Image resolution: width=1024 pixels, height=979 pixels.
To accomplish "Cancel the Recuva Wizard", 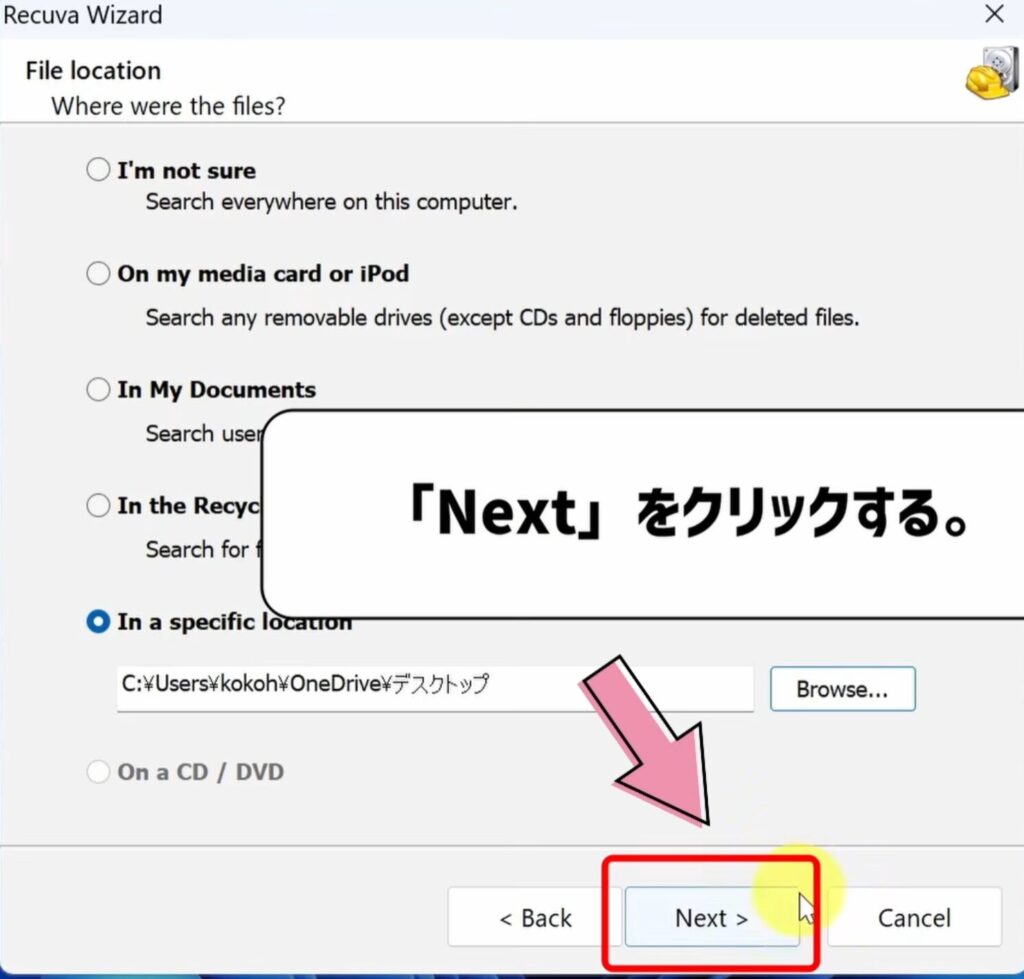I will click(x=913, y=917).
